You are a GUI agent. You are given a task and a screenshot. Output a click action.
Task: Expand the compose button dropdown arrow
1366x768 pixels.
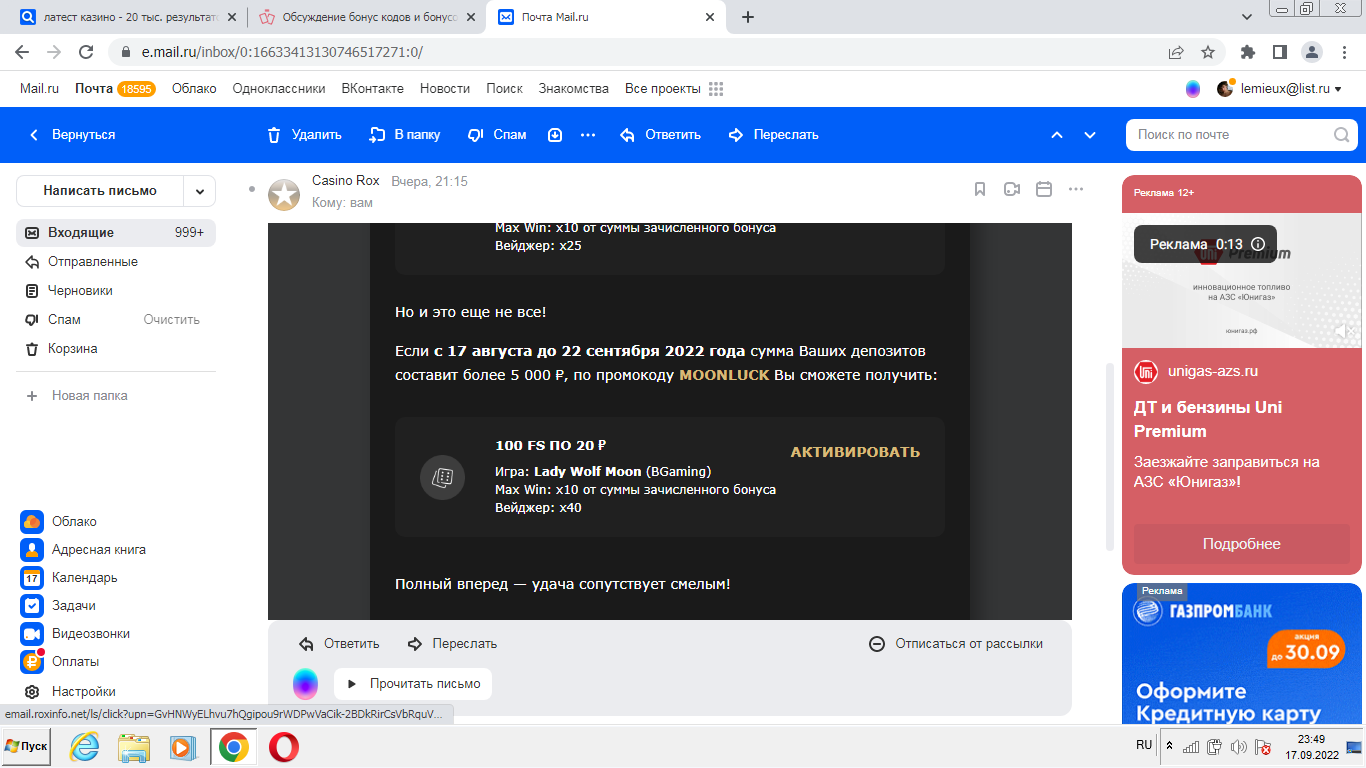click(x=200, y=191)
